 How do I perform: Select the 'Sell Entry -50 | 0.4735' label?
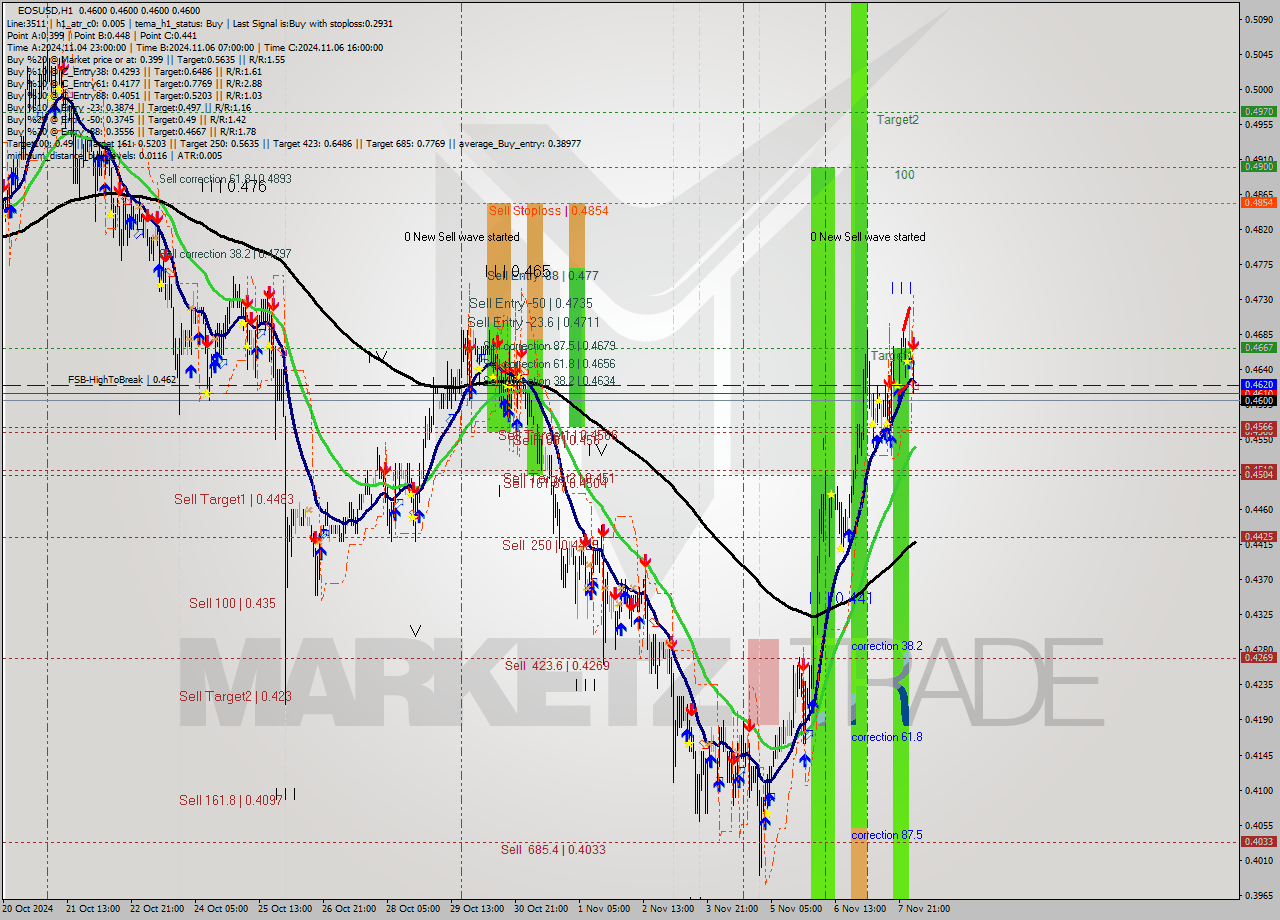[x=531, y=303]
